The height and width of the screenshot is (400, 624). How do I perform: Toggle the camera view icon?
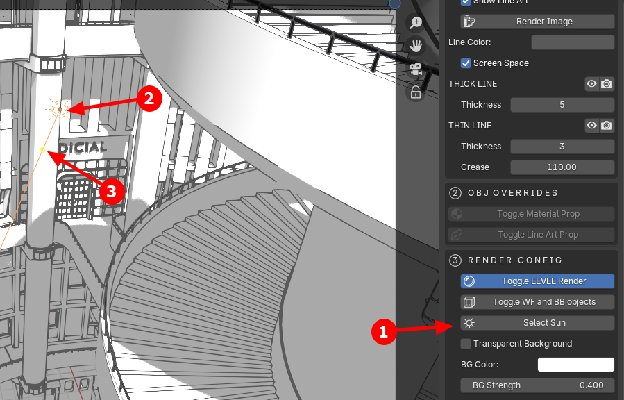[416, 69]
